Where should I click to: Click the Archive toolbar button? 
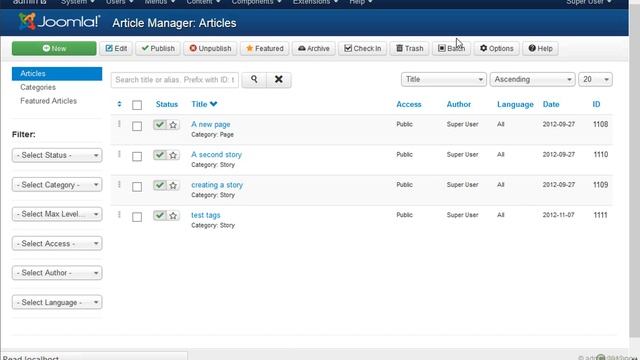[313, 48]
